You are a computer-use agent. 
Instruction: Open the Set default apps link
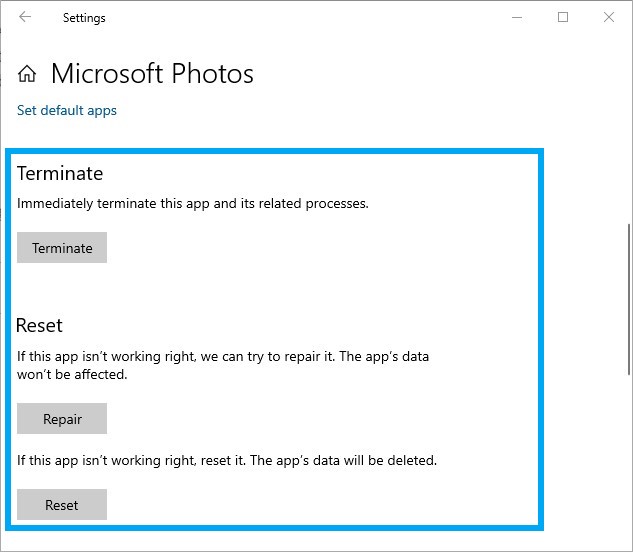67,110
